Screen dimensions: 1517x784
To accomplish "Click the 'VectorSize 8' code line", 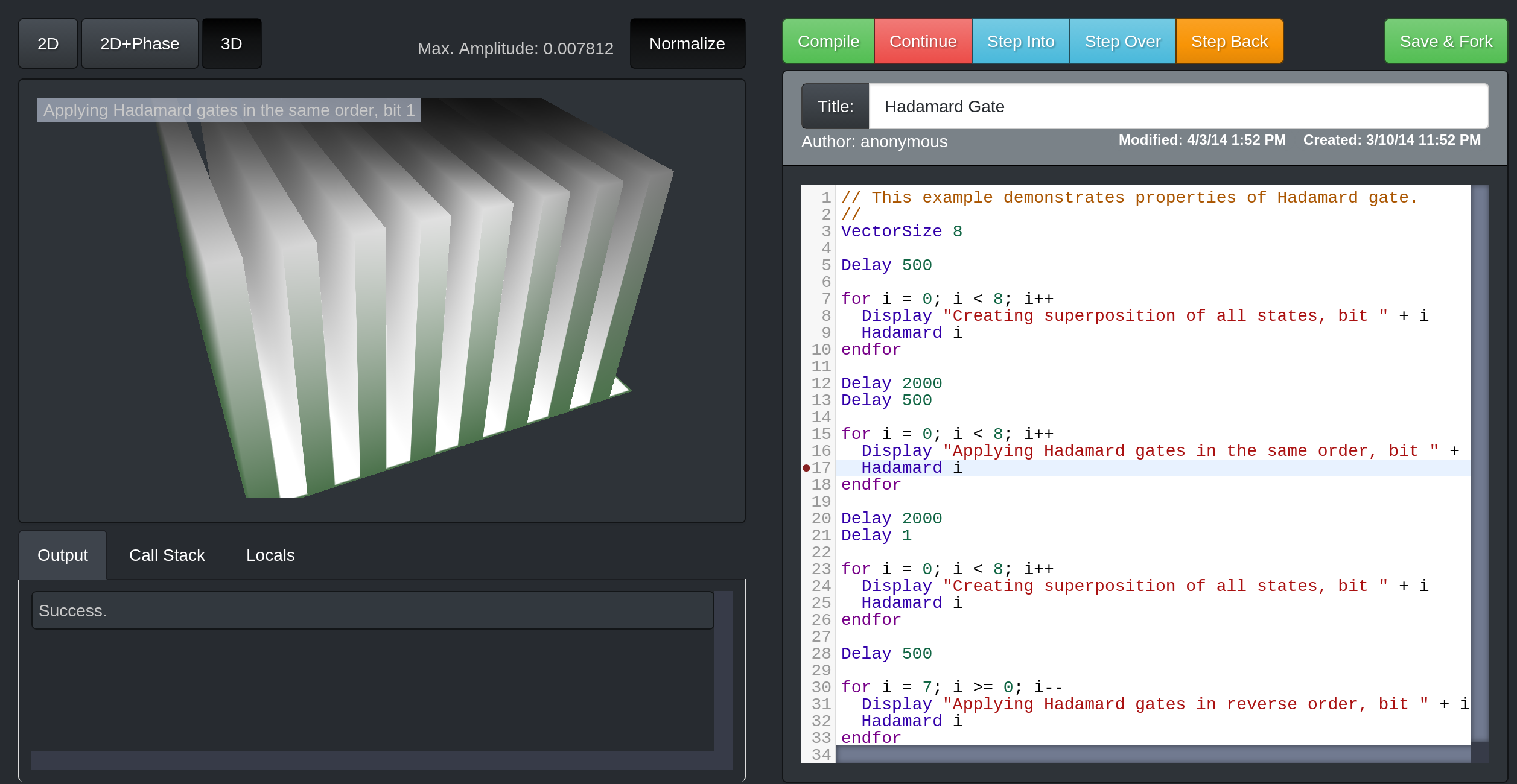I will 902,232.
